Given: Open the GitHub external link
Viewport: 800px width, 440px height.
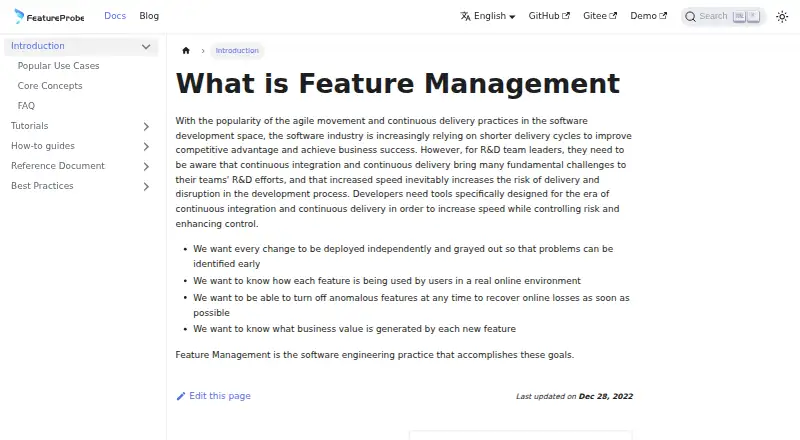Looking at the screenshot, I should (549, 16).
